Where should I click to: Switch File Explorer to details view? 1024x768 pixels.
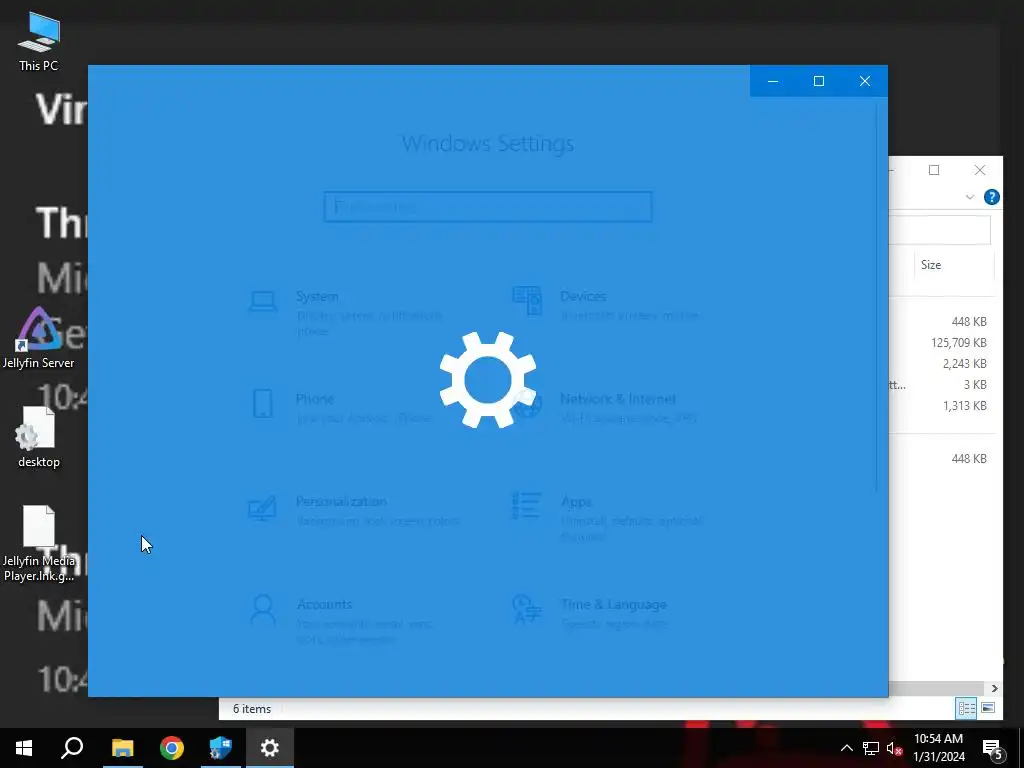[x=967, y=708]
